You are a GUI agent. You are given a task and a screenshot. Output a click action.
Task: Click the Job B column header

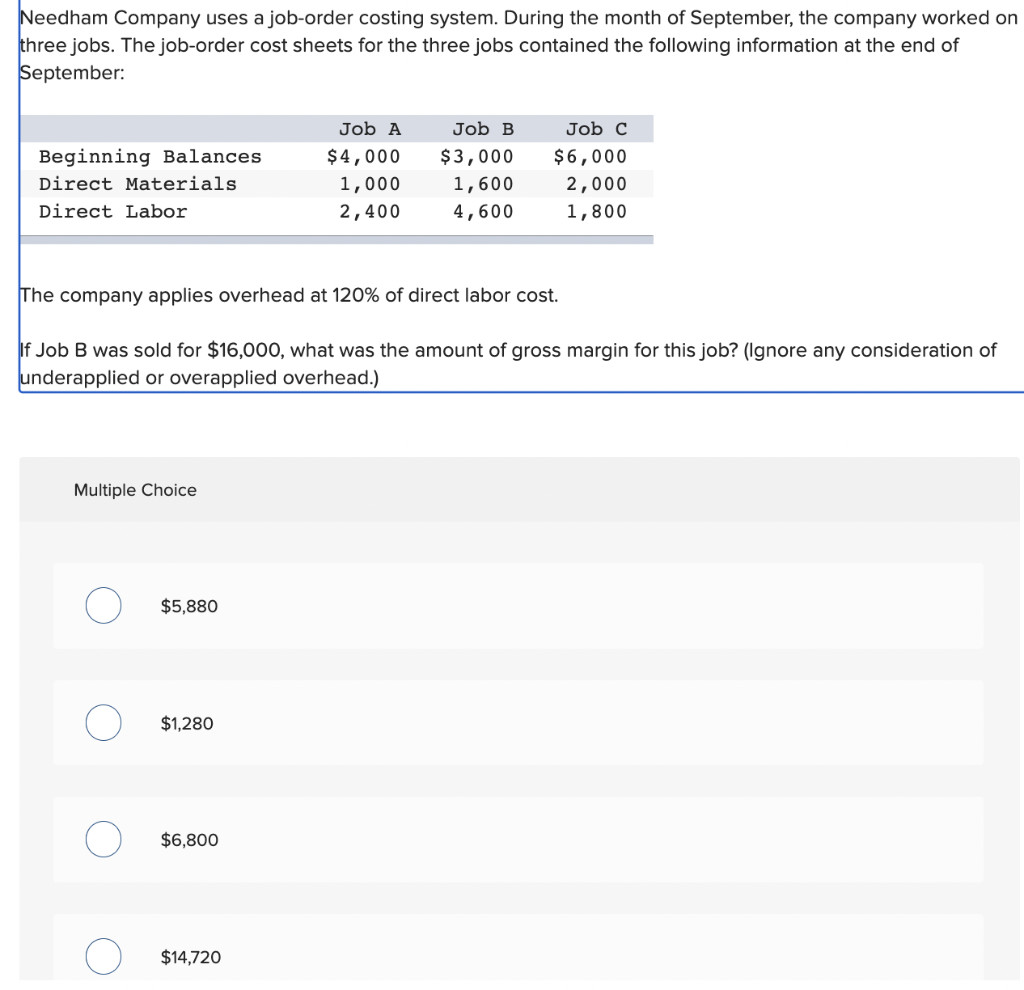483,129
